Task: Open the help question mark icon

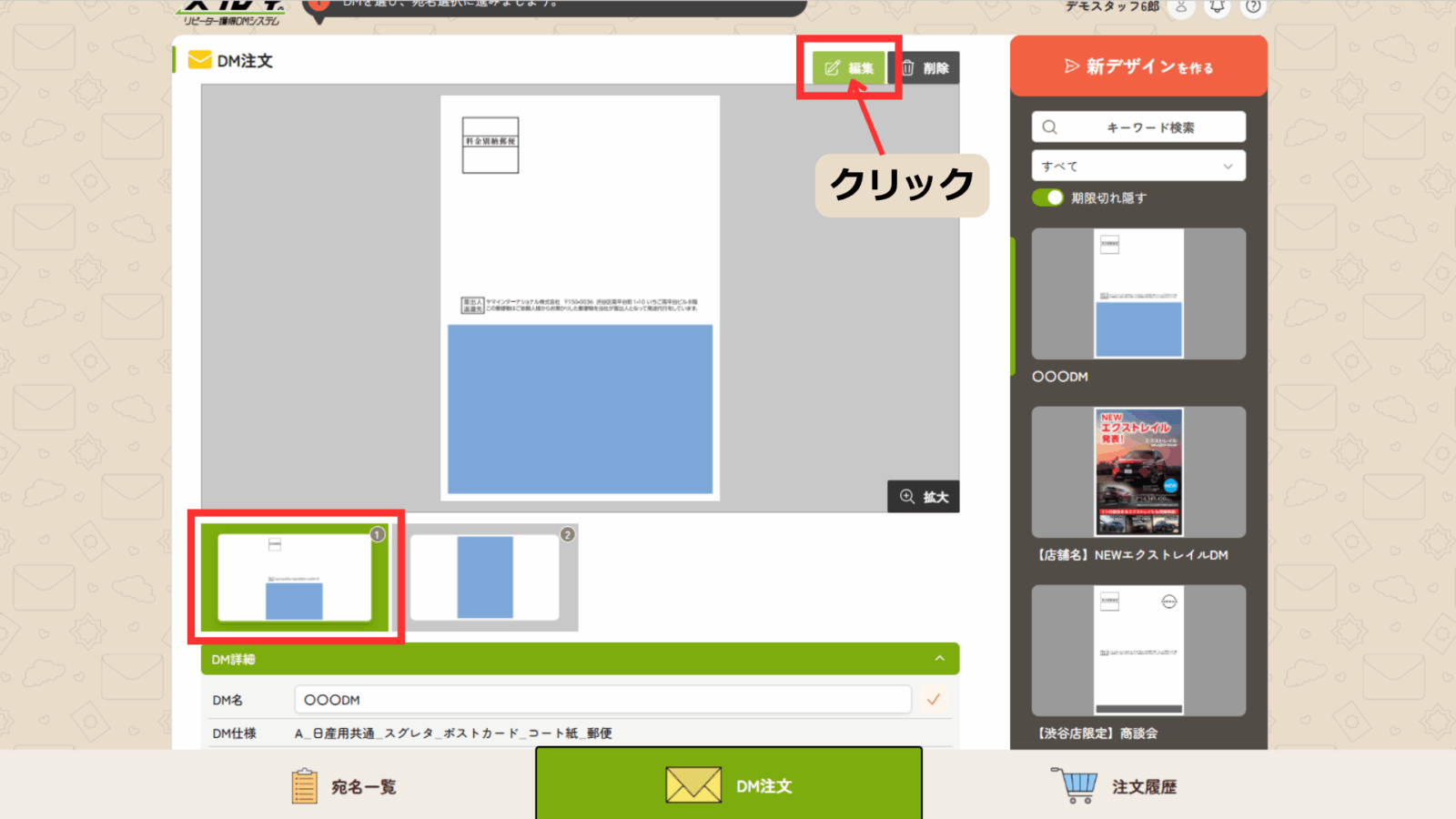Action: coord(1253,7)
